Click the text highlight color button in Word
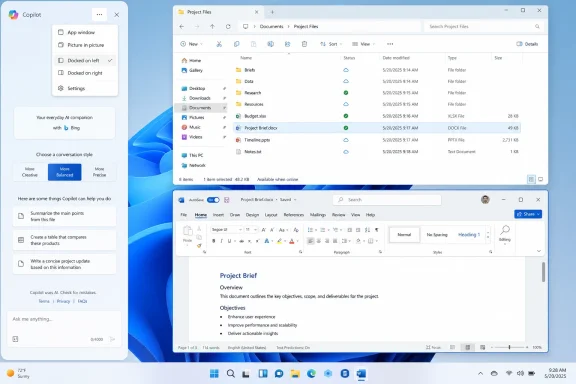576x384 pixels. [x=280, y=241]
